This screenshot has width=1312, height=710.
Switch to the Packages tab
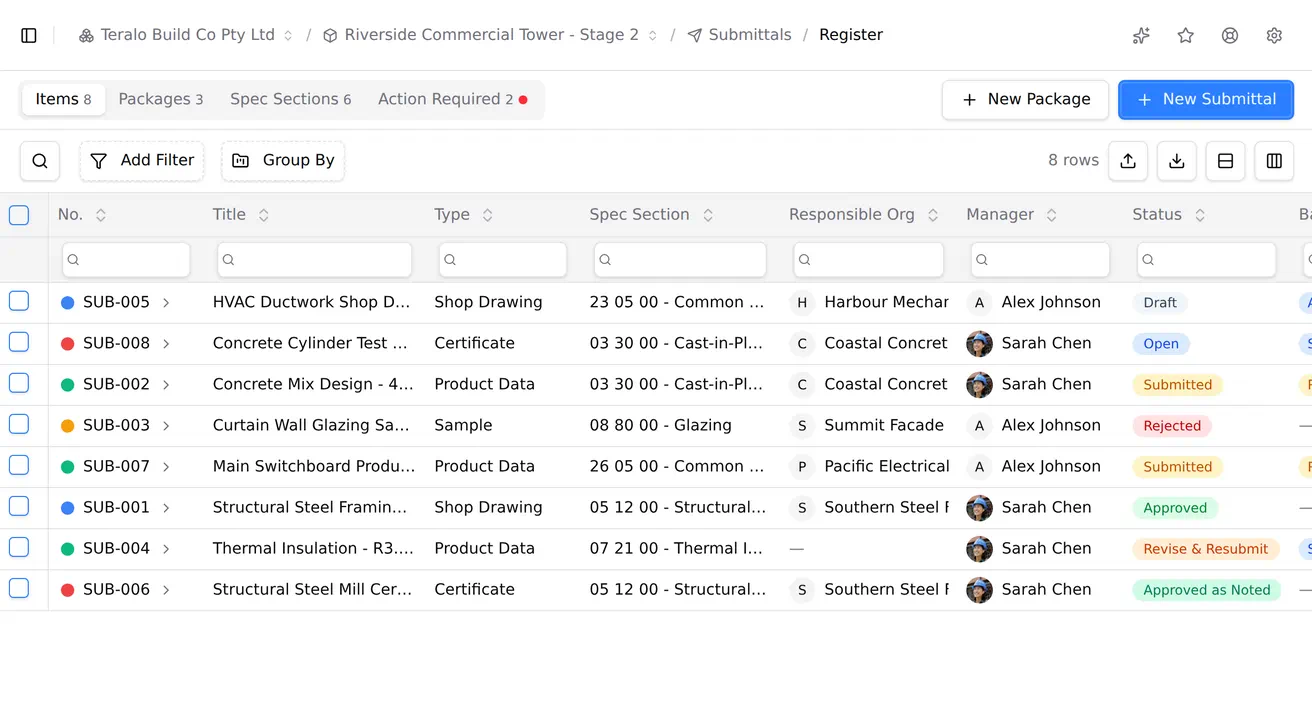pos(161,100)
